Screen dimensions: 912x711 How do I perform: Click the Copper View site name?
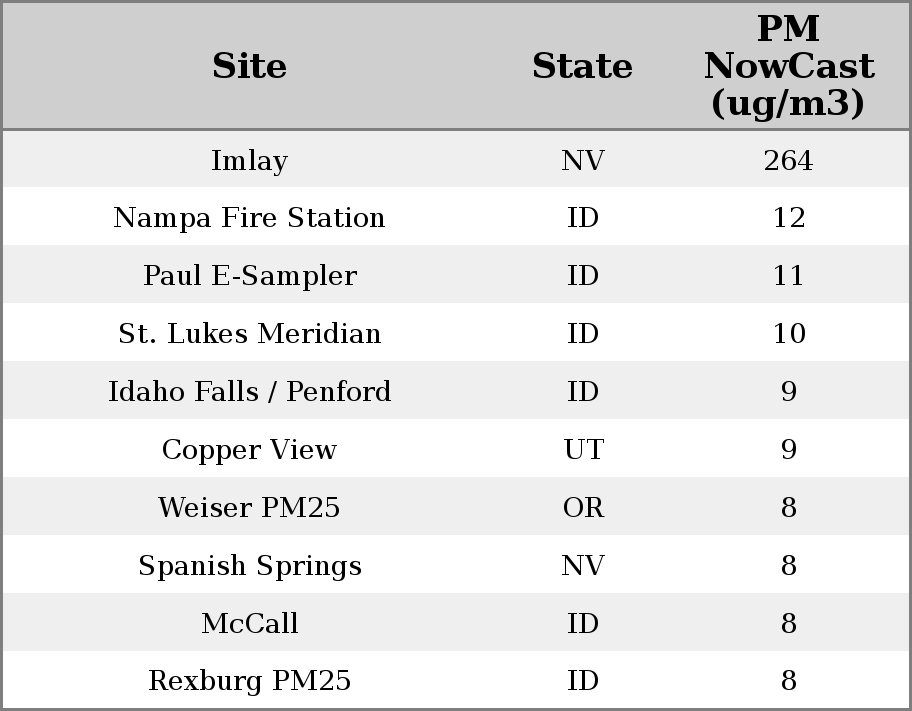tap(249, 450)
